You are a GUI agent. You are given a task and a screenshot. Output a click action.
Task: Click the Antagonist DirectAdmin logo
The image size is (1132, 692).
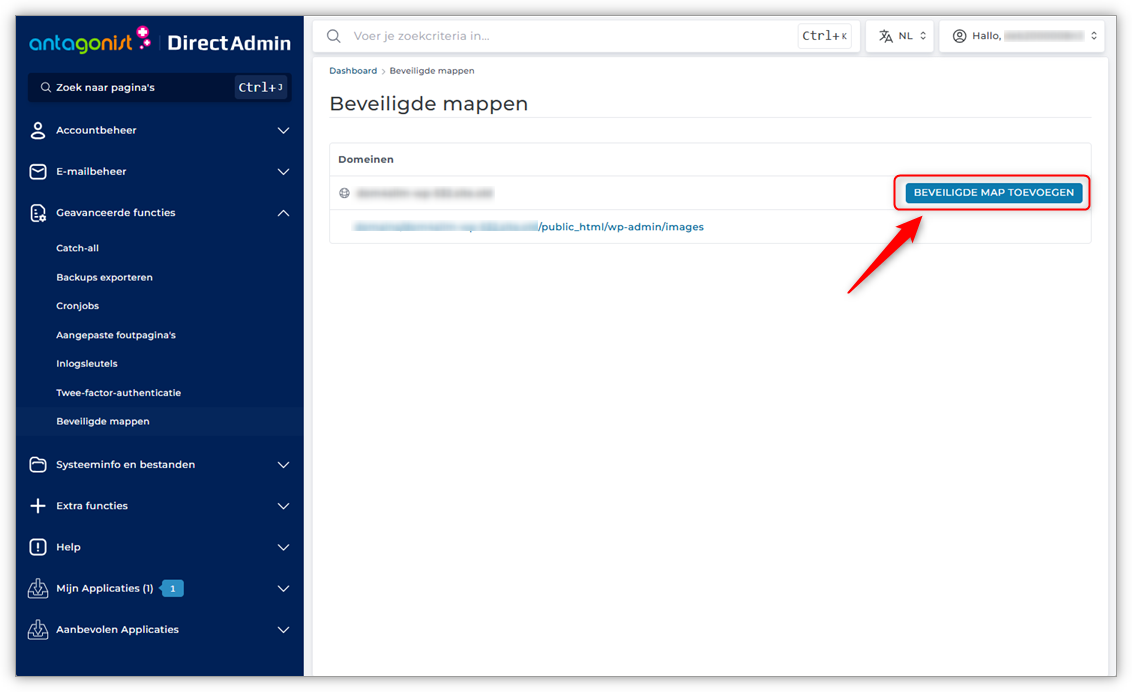[x=160, y=42]
